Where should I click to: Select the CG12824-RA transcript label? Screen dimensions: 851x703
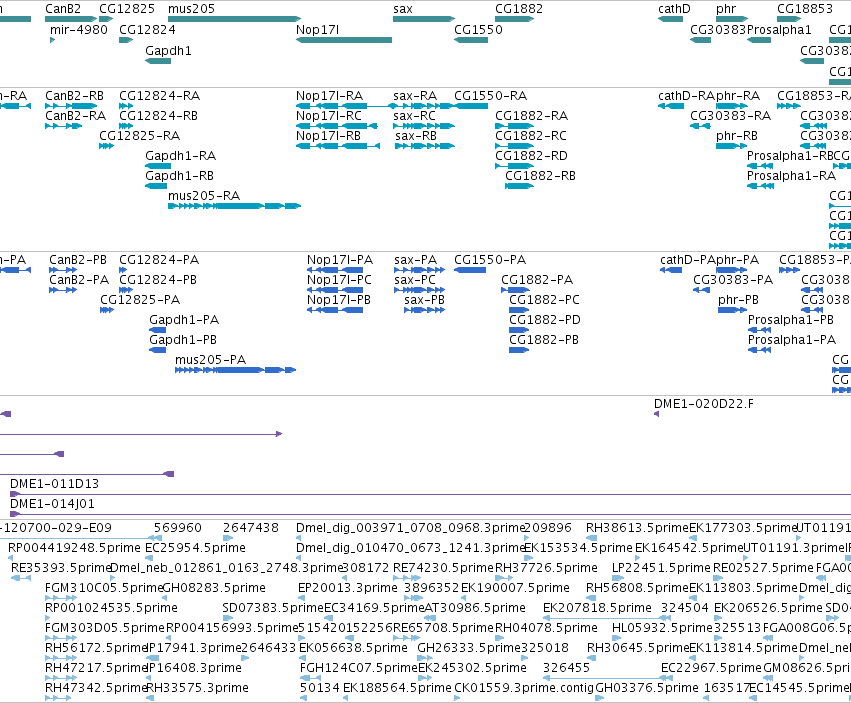tap(160, 96)
